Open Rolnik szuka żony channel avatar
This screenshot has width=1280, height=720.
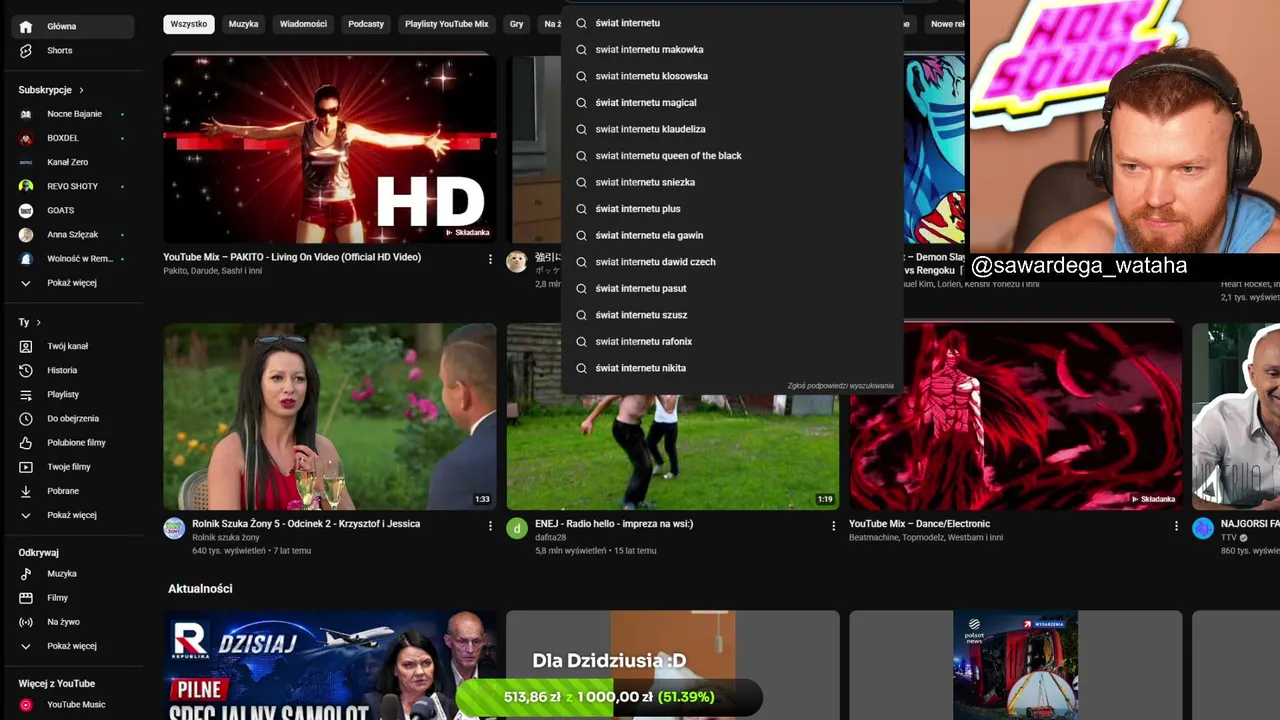(x=174, y=528)
